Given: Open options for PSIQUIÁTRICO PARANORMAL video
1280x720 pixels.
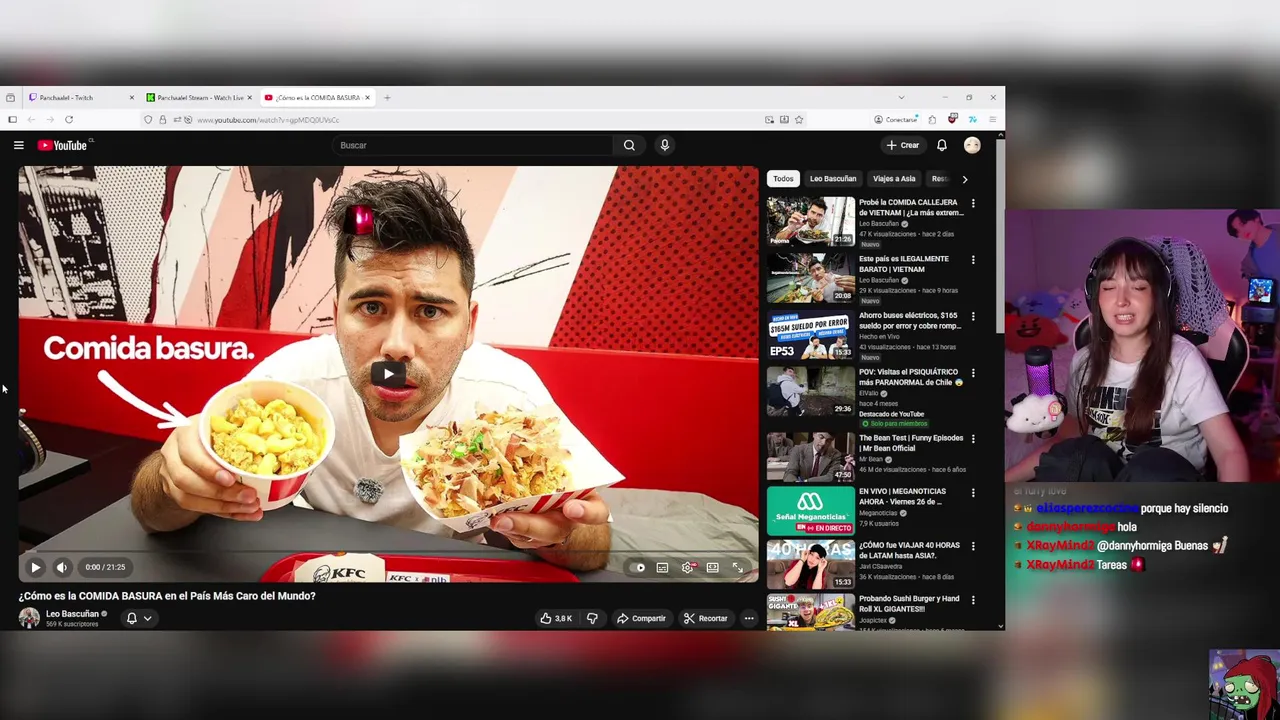Looking at the screenshot, I should (x=973, y=373).
